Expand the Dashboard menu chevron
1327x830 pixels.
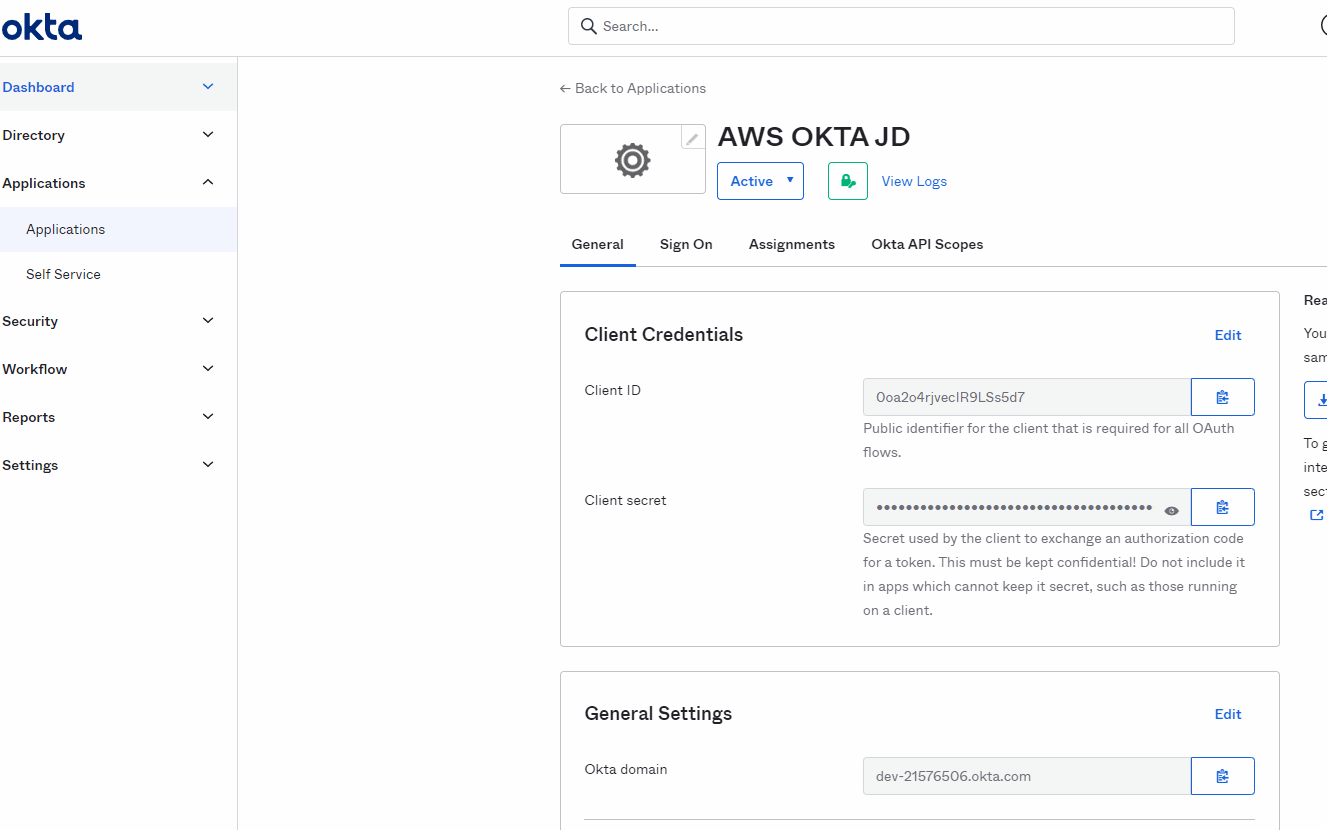tap(208, 87)
